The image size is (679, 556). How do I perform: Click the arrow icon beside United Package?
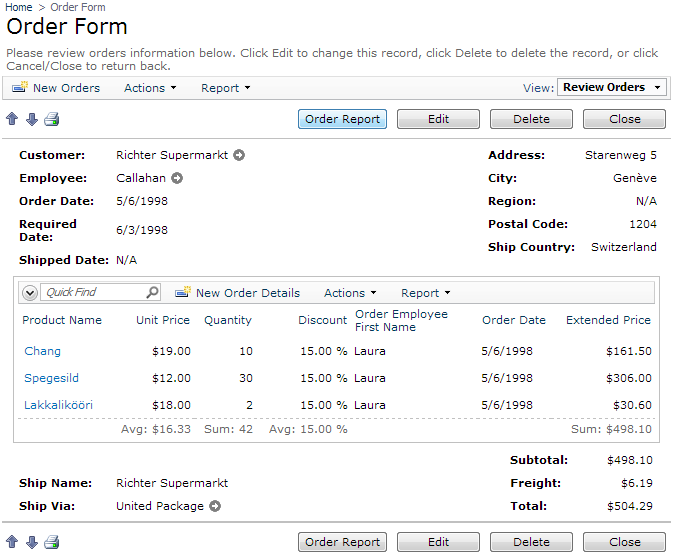214,506
